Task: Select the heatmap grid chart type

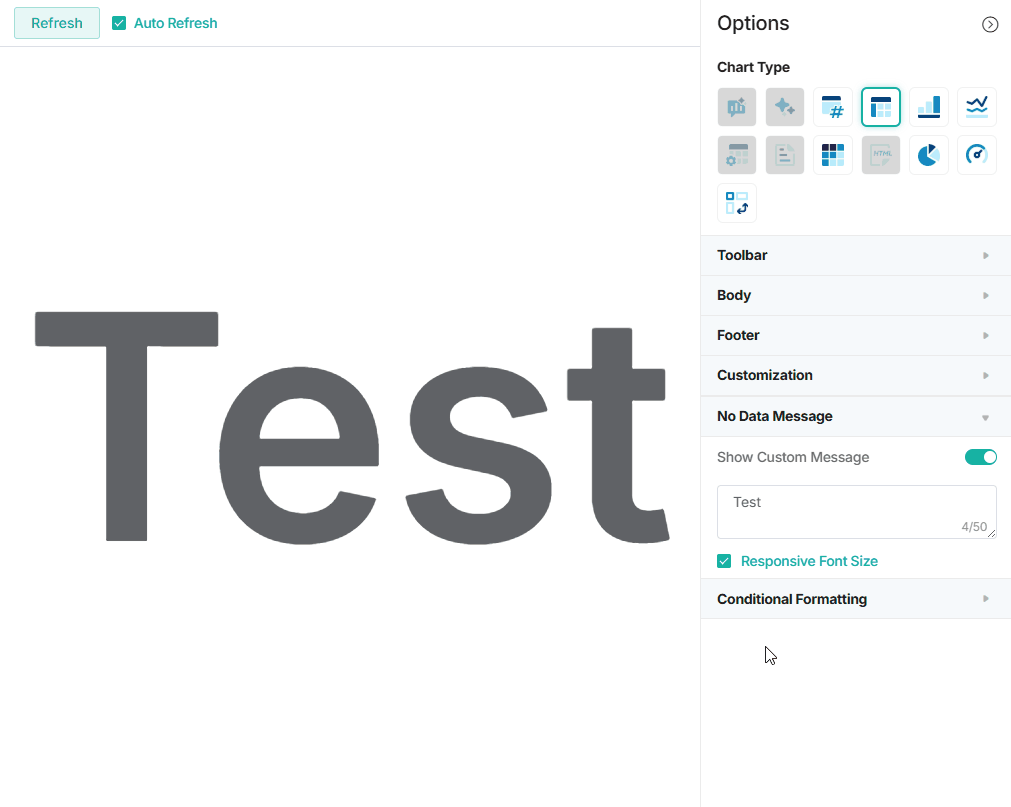Action: [833, 155]
